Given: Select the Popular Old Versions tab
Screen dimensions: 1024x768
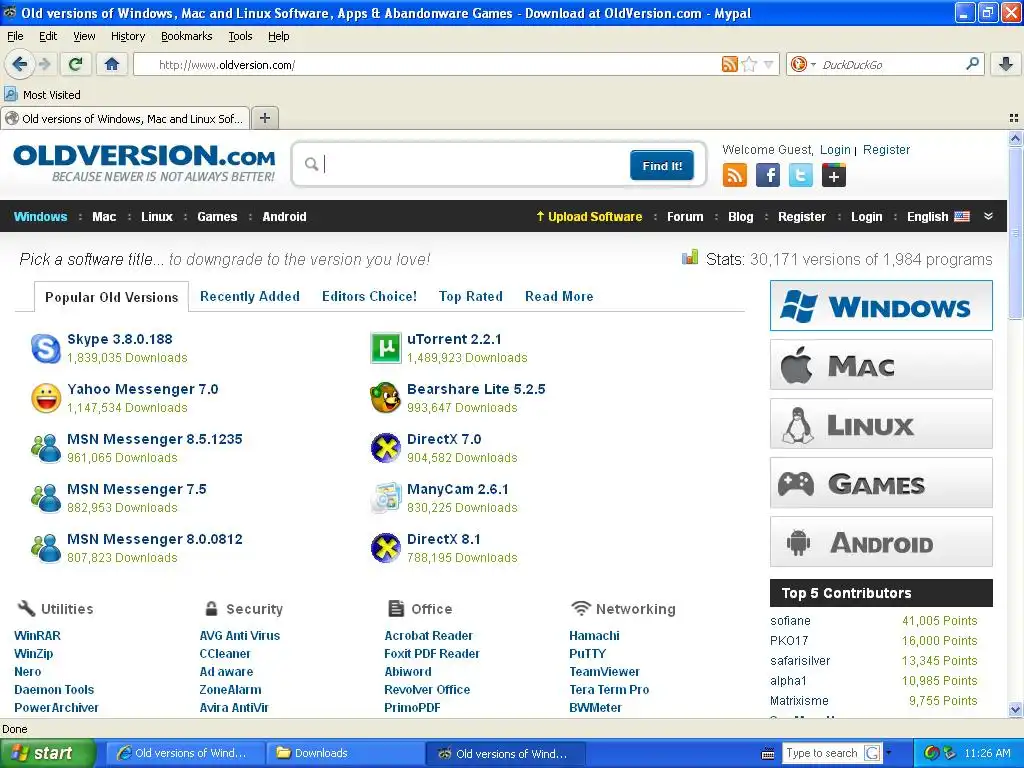Looking at the screenshot, I should click(x=112, y=297).
